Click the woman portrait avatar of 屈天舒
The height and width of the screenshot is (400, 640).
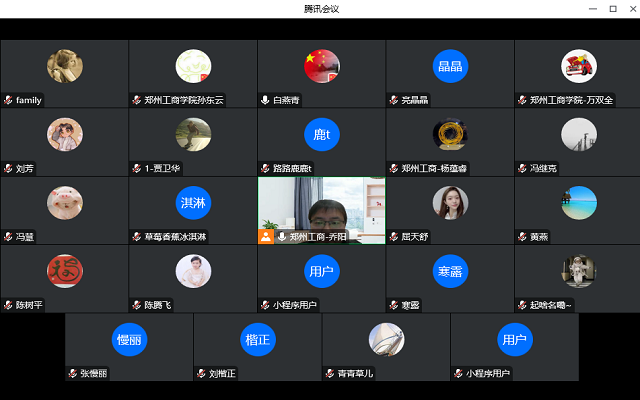[450, 202]
